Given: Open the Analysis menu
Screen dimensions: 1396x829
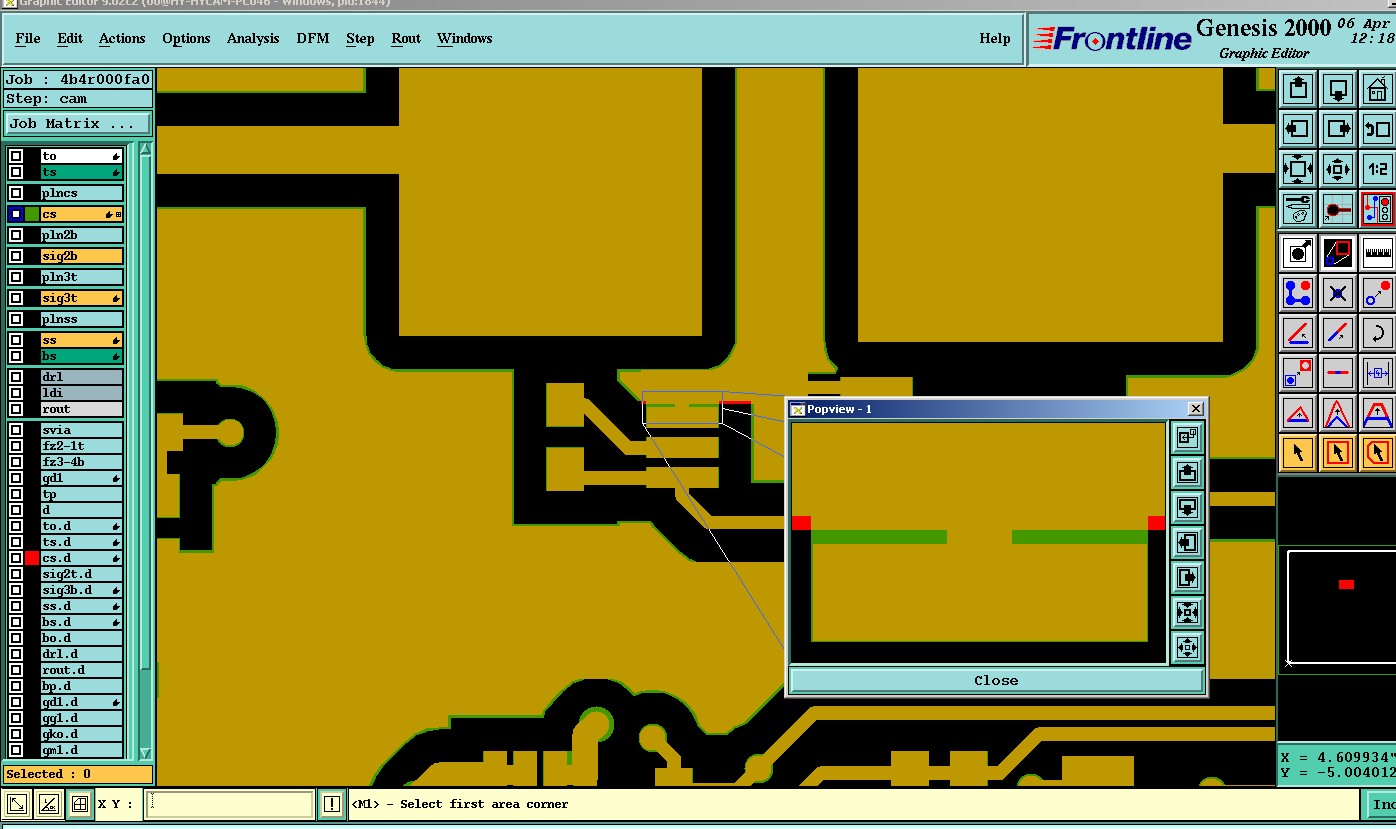Looking at the screenshot, I should (253, 38).
